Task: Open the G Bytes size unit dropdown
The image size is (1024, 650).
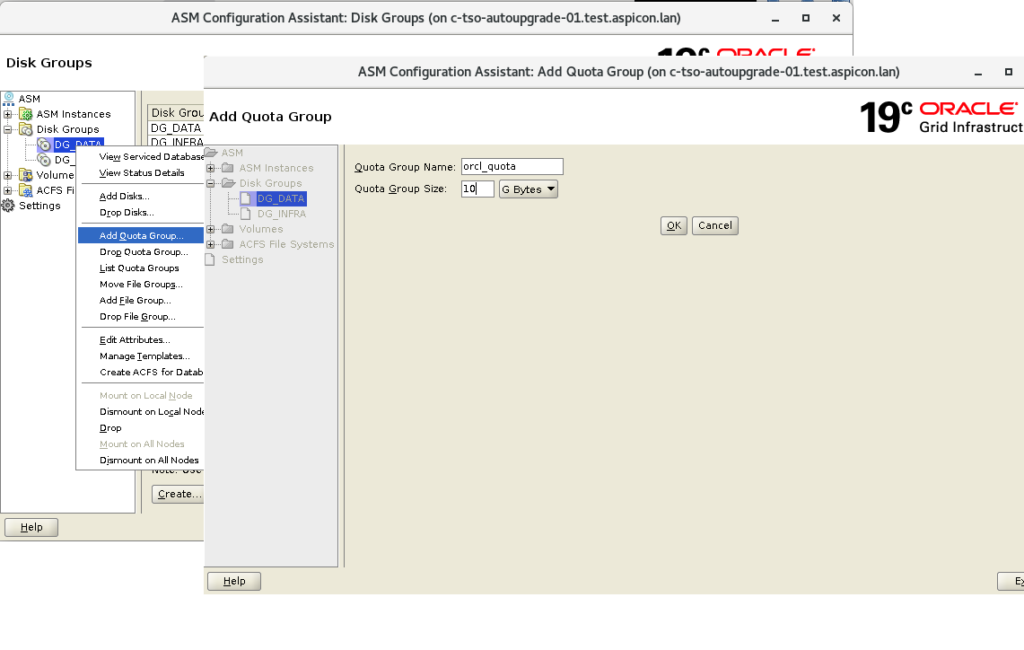Action: coord(528,189)
